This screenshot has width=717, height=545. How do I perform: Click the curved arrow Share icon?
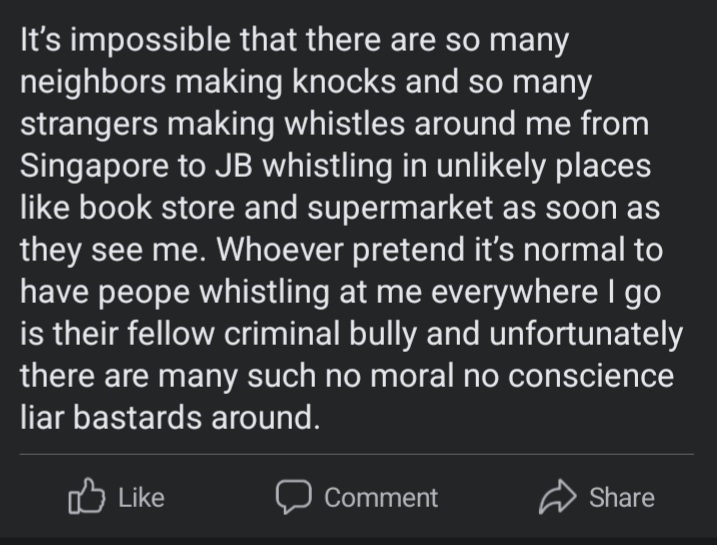pyautogui.click(x=557, y=497)
